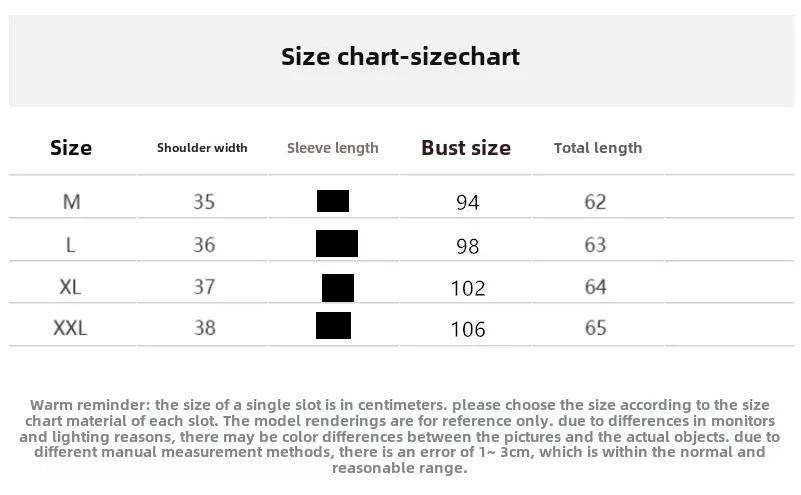Click shoulder width value 38
Image resolution: width=801 pixels, height=495 pixels.
pyautogui.click(x=204, y=328)
